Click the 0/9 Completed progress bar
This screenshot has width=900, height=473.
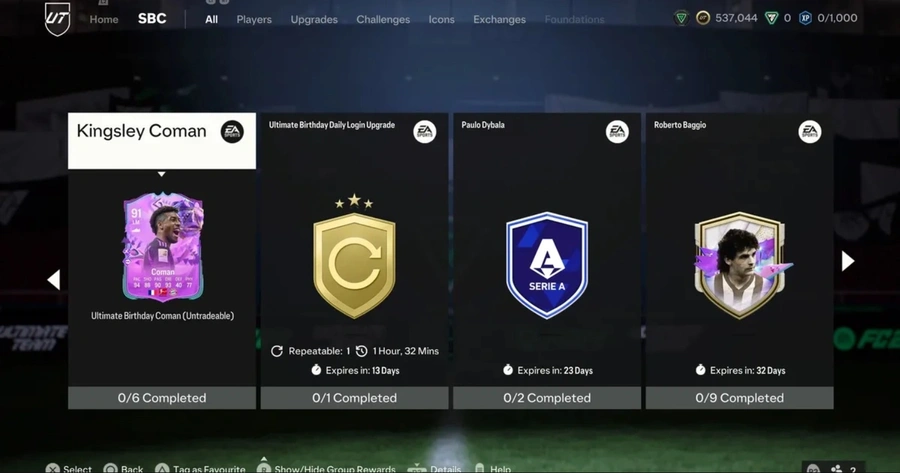click(739, 398)
